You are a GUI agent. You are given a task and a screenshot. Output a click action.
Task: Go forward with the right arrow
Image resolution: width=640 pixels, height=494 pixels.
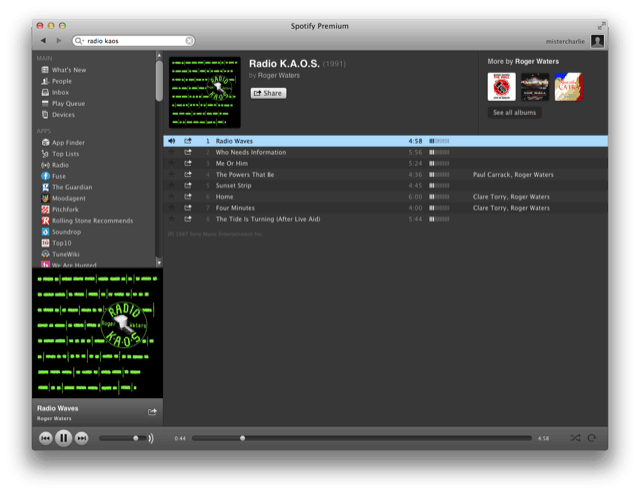point(59,40)
